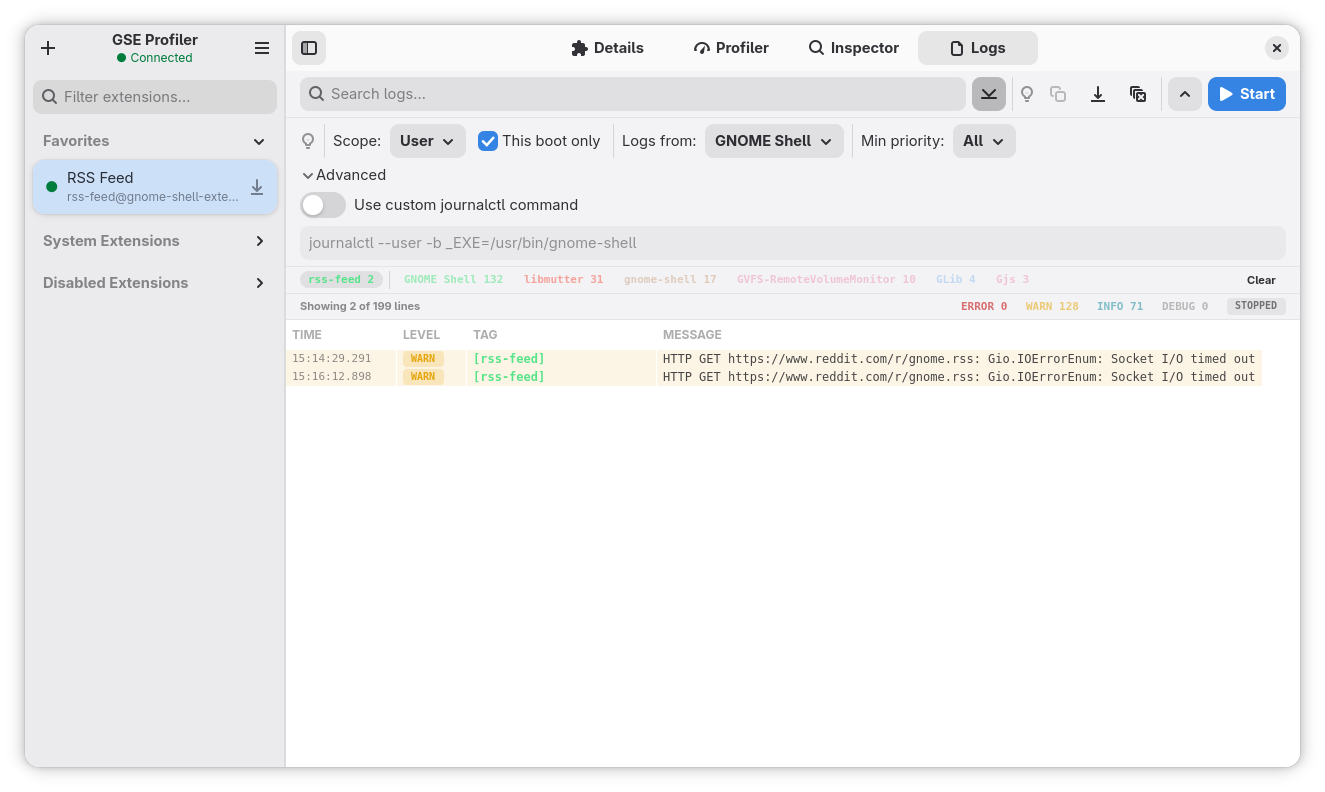The height and width of the screenshot is (792, 1325).
Task: Click the journalctl command field
Action: coord(793,243)
